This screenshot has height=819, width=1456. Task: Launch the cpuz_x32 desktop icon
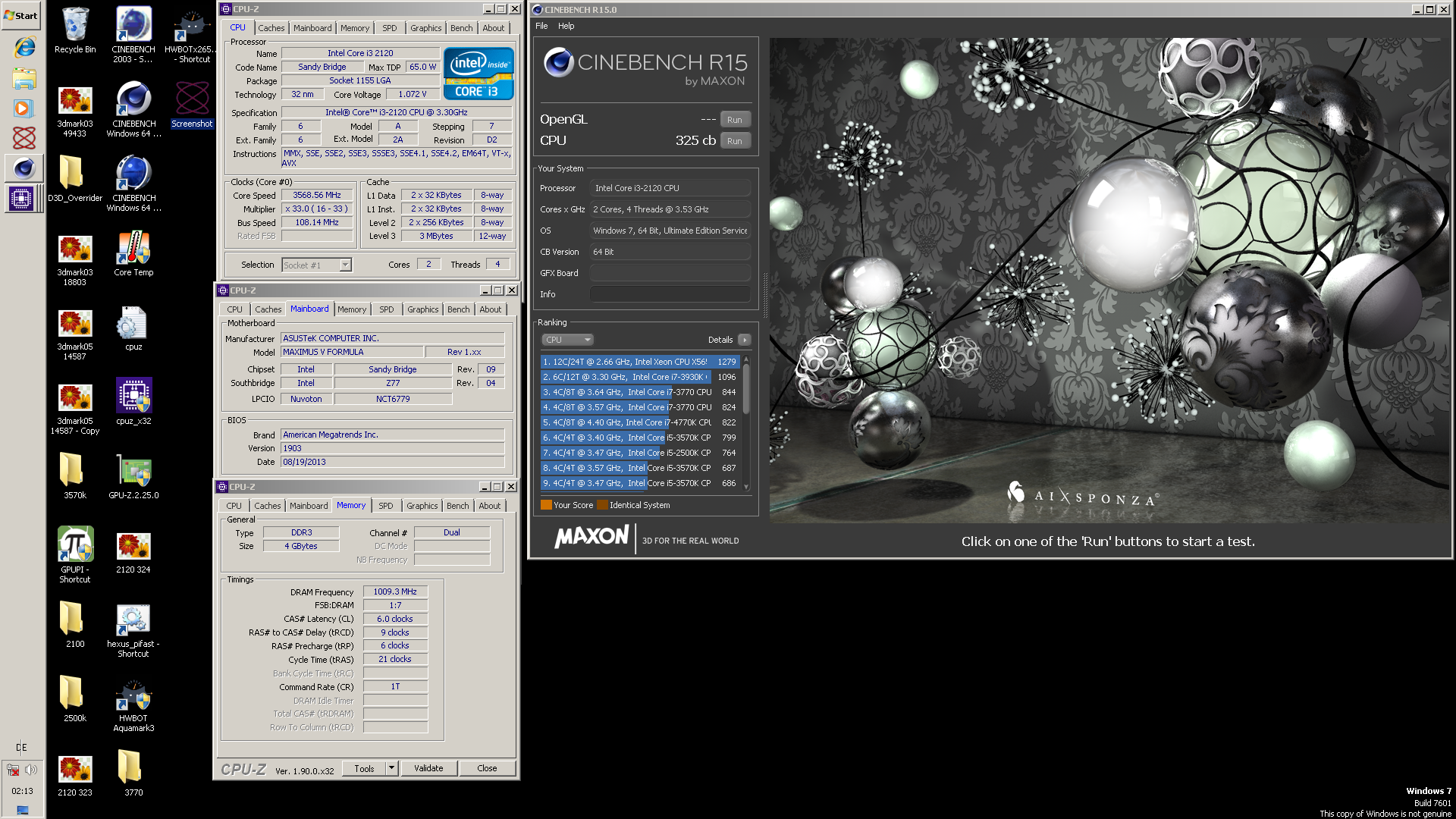[x=133, y=402]
